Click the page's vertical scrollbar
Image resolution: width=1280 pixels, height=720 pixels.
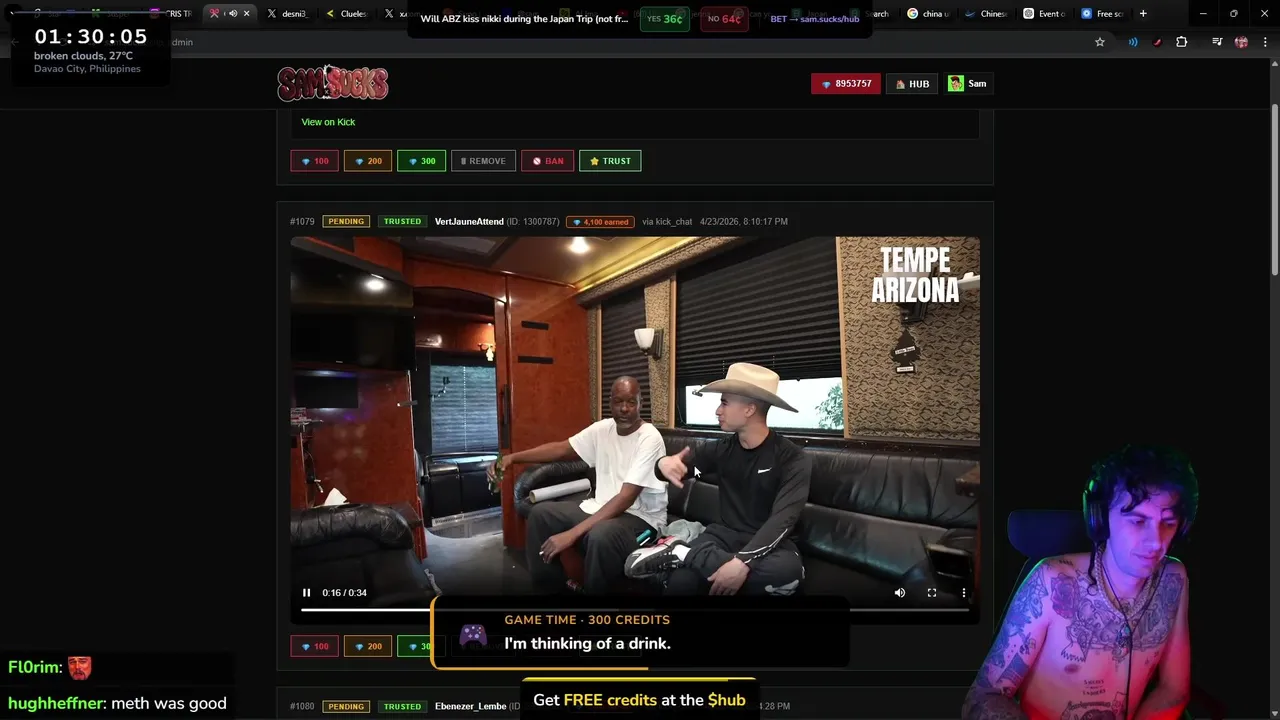coord(1274,190)
